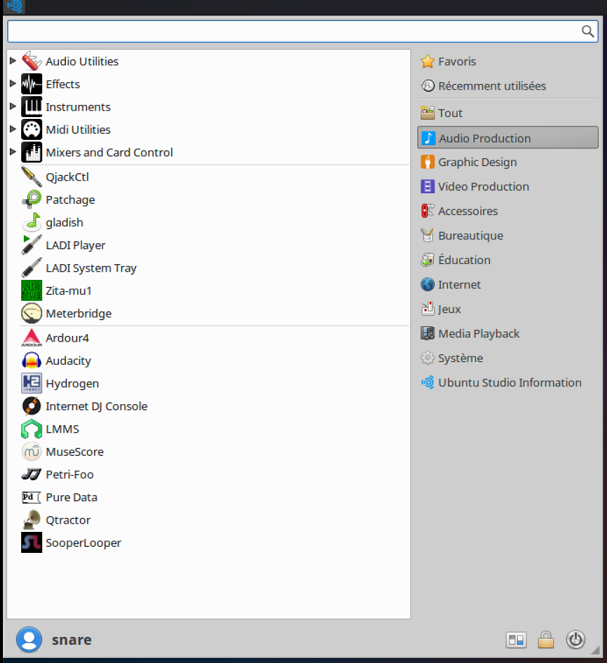Click the "Hydrogen" label text
The width and height of the screenshot is (607, 663).
pyautogui.click(x=72, y=384)
